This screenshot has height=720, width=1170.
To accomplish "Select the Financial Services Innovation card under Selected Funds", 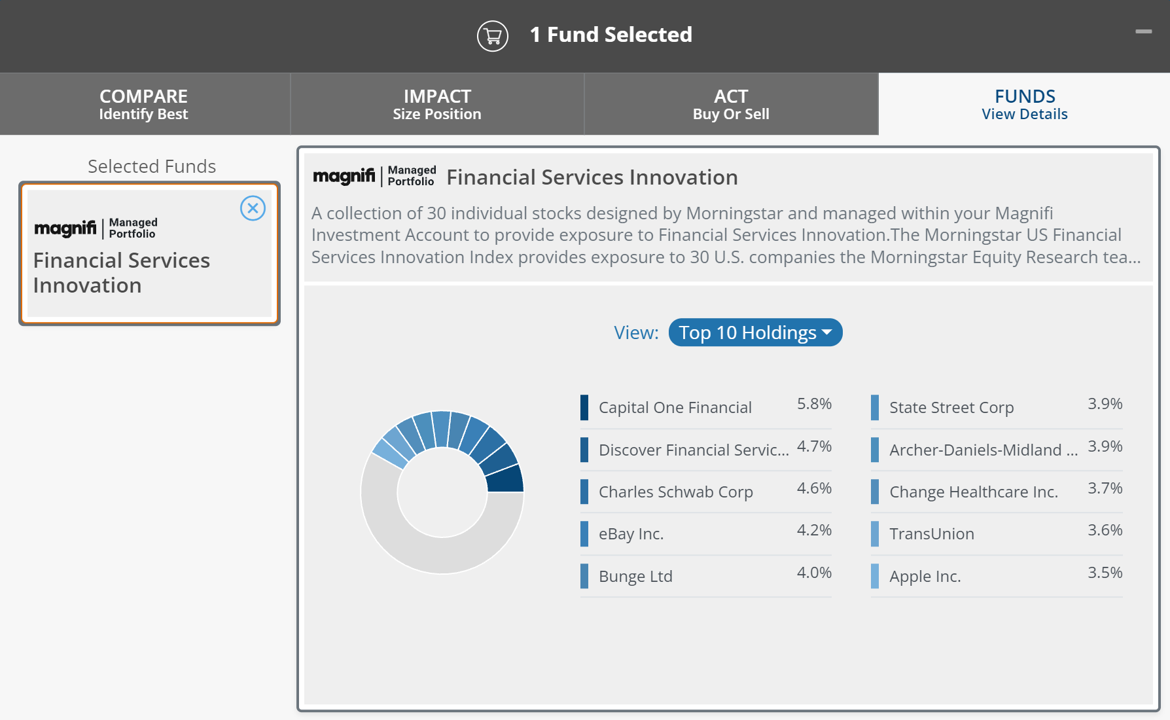I will pyautogui.click(x=149, y=253).
